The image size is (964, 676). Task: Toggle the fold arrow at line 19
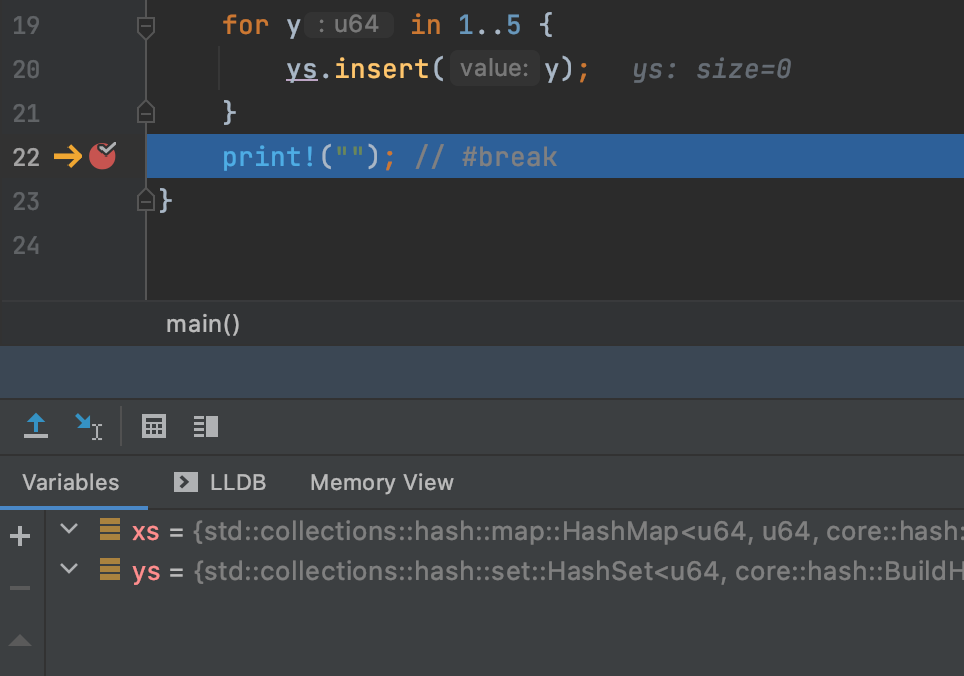[x=146, y=25]
